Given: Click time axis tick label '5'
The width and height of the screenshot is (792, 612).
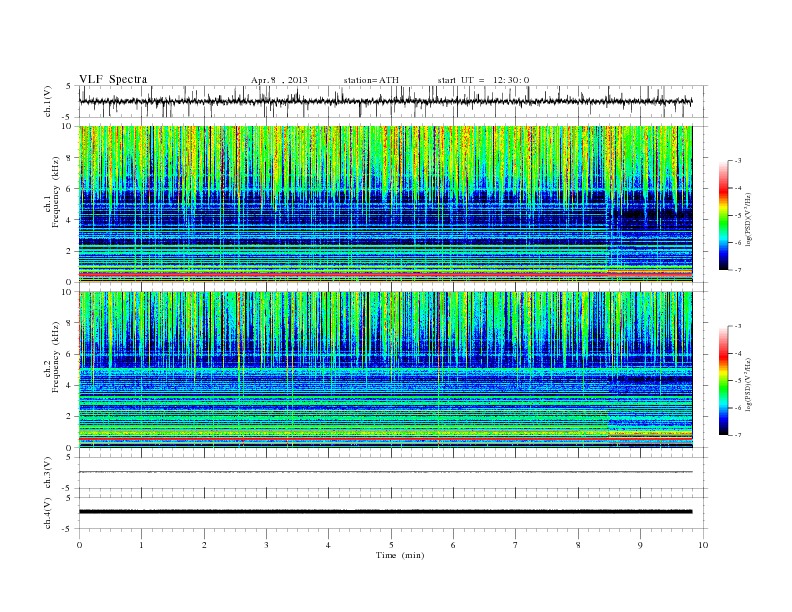Looking at the screenshot, I should tap(391, 545).
